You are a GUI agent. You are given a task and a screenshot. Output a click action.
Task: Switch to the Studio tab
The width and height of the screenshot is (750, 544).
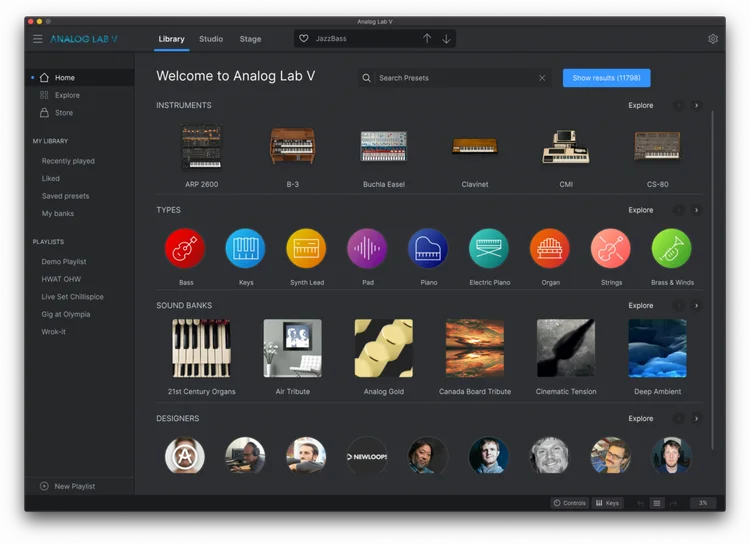(211, 39)
